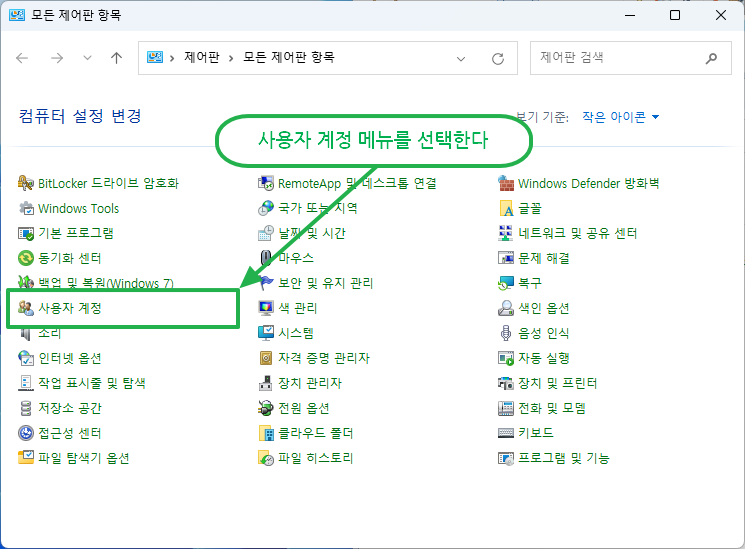
Task: Open the 마우스 link
Action: (x=296, y=258)
